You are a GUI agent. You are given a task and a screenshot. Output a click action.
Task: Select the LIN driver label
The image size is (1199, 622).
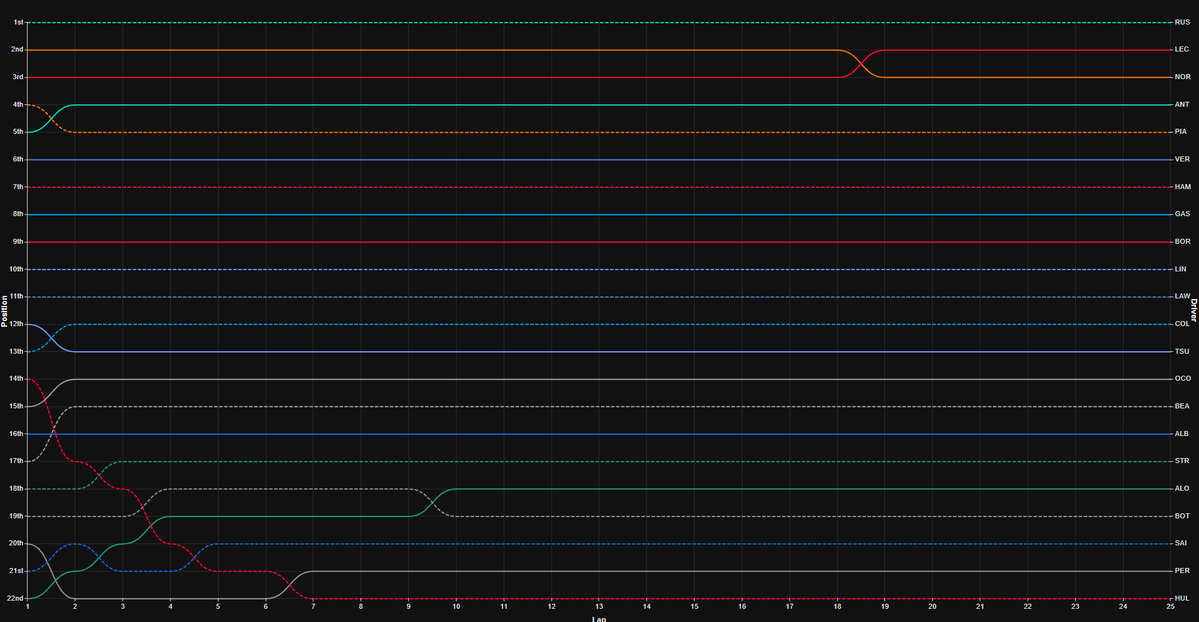pos(1181,269)
